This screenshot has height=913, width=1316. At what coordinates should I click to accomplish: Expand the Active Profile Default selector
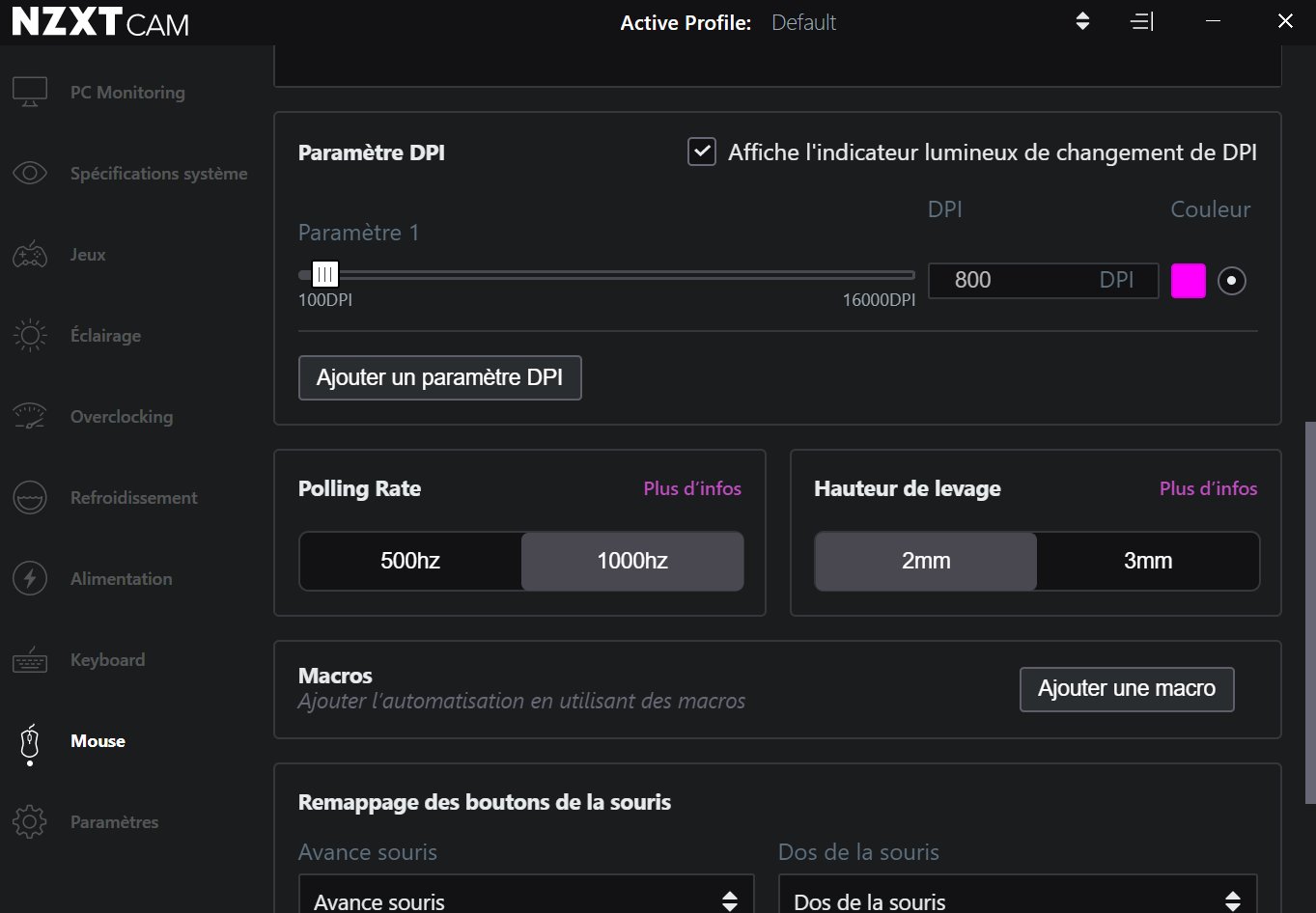(x=1082, y=22)
